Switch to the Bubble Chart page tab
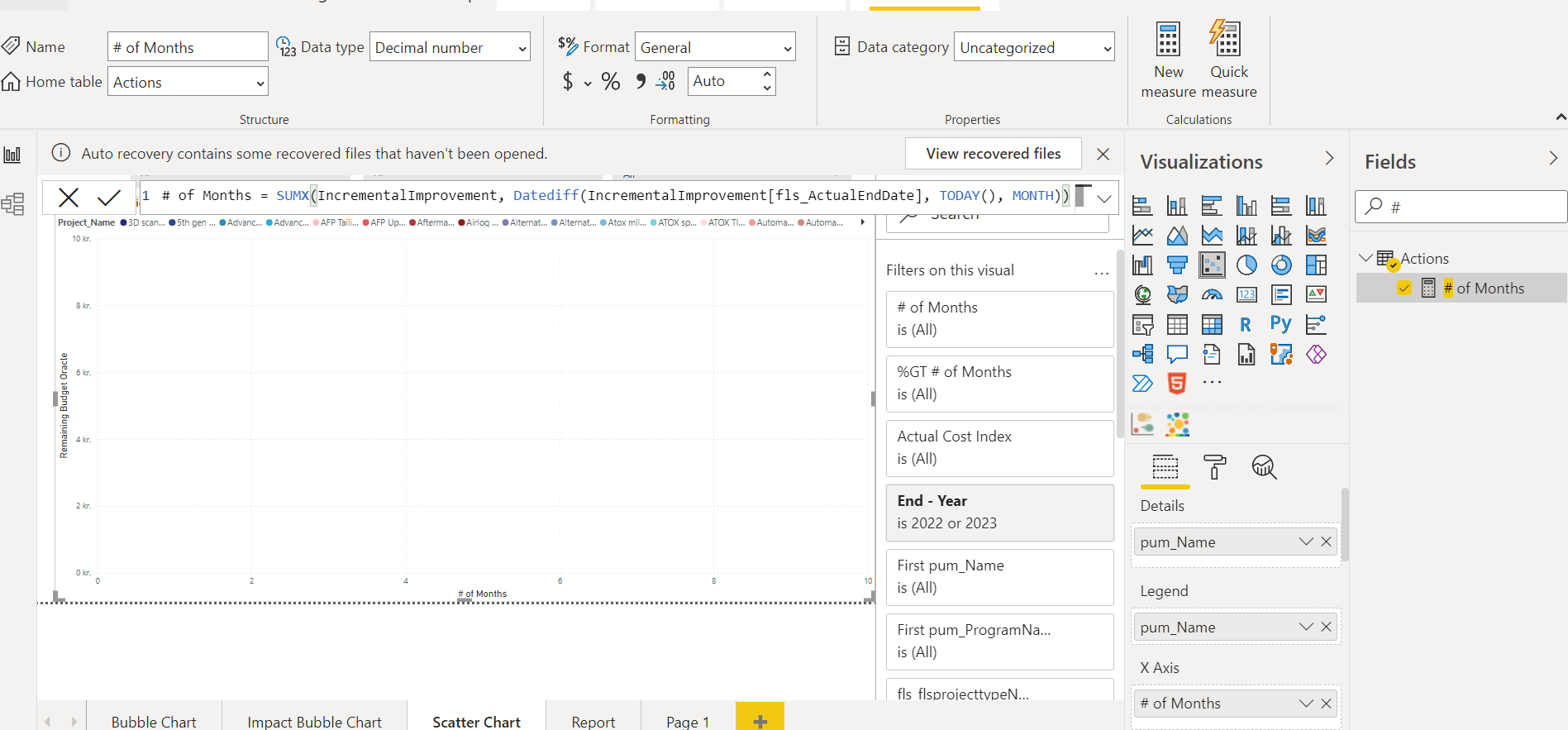1568x730 pixels. click(x=154, y=722)
